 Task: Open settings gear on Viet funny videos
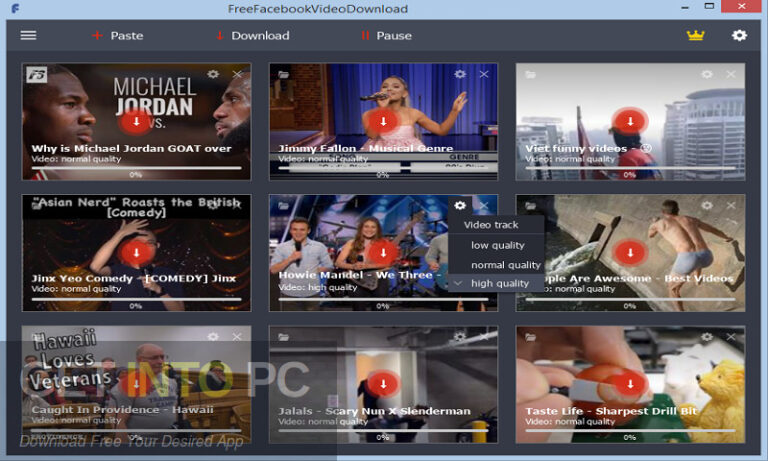point(707,74)
